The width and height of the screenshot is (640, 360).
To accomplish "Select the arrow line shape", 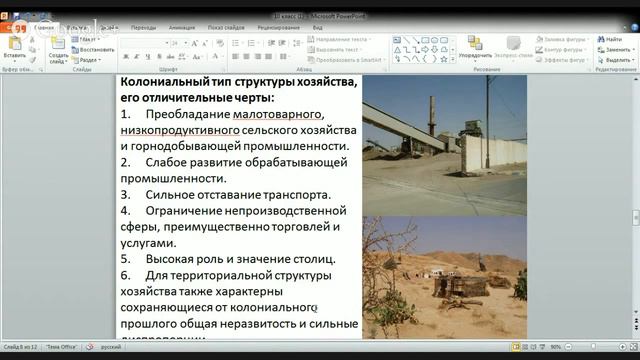I will (x=416, y=40).
